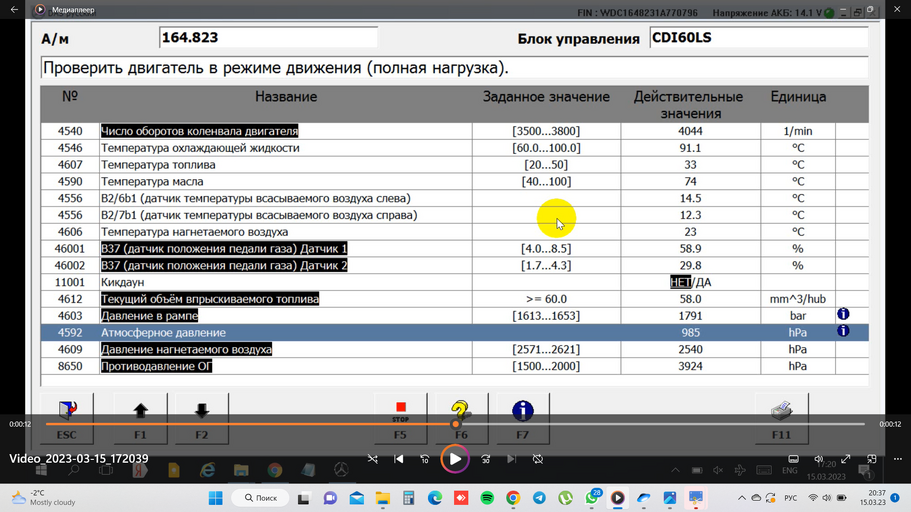This screenshot has width=911, height=512.
Task: Play the video in the media player
Action: [455, 459]
